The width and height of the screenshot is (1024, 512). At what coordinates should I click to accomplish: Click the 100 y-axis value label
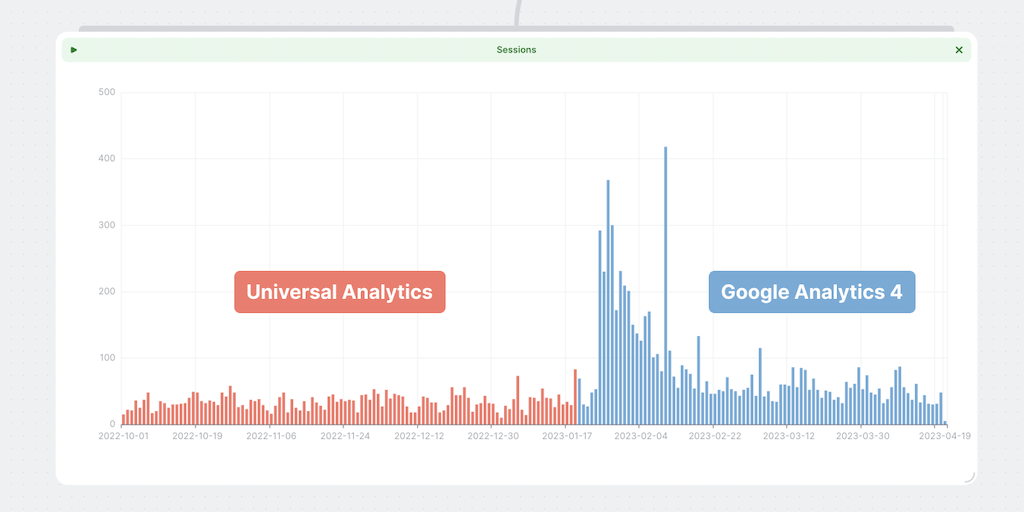tap(107, 358)
